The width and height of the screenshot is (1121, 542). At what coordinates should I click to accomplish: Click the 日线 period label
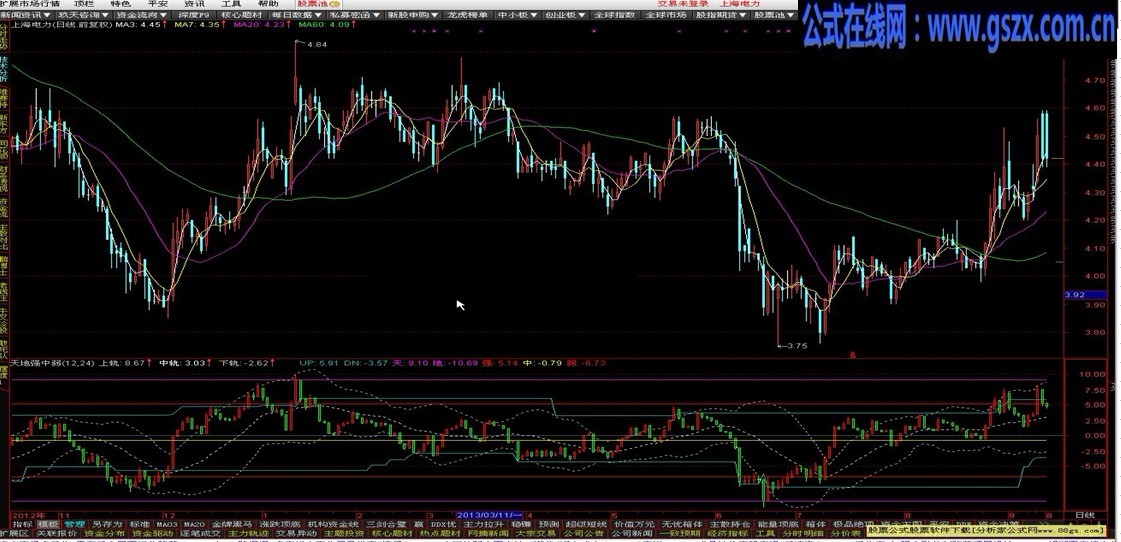click(1085, 514)
